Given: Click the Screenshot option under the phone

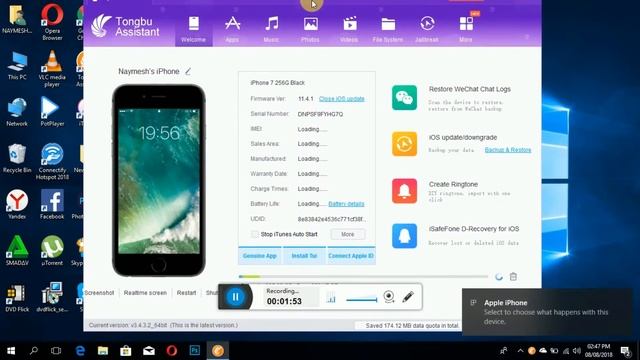Looking at the screenshot, I should tap(99, 293).
